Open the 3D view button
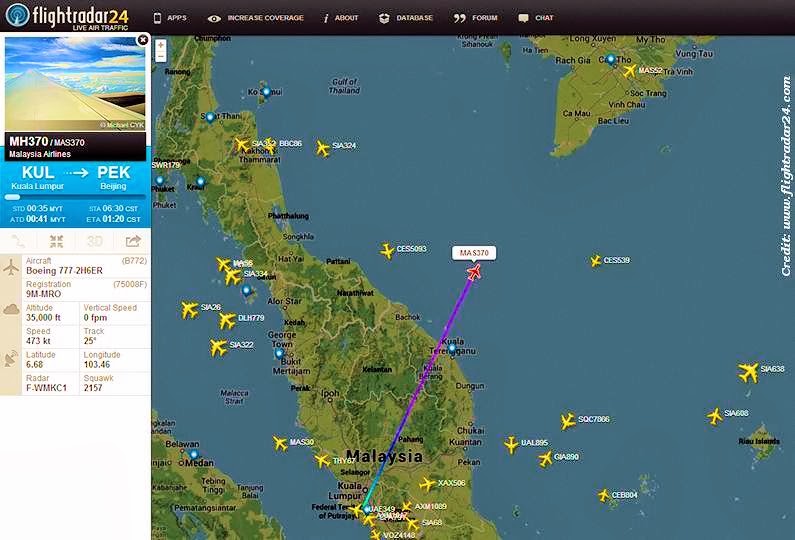Screen dimensions: 795x540 94,241
